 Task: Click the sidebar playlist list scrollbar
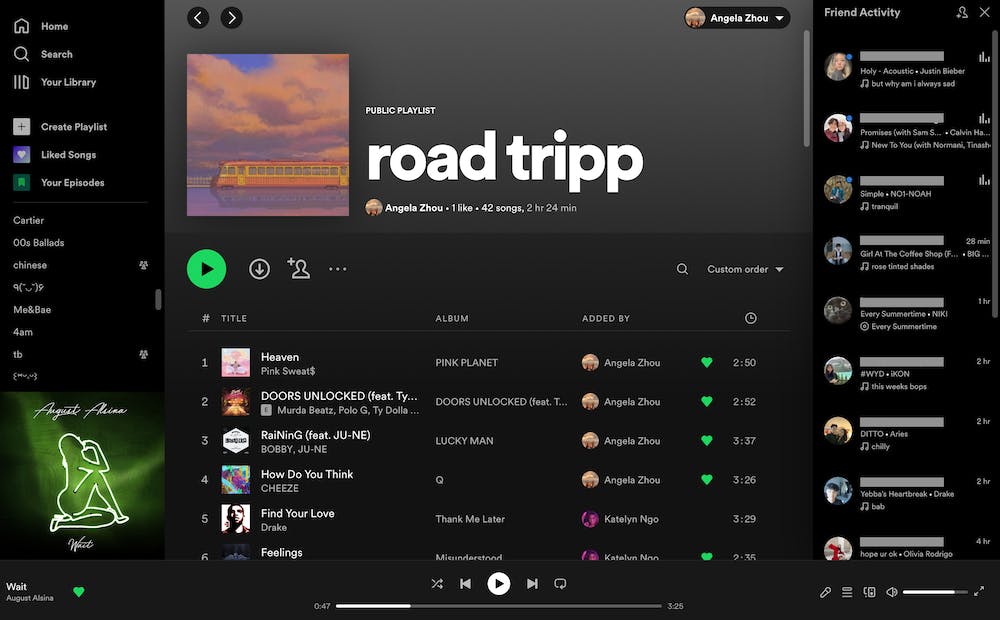point(158,299)
